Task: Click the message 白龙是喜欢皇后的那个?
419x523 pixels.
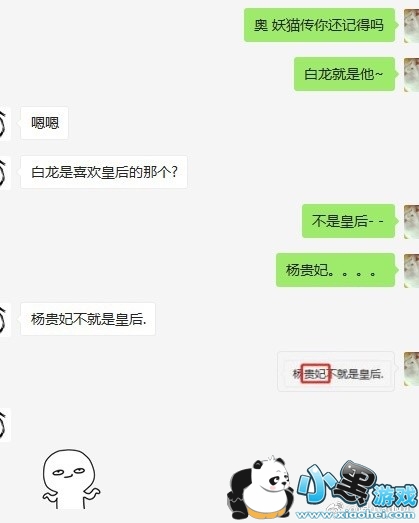Action: (104, 172)
